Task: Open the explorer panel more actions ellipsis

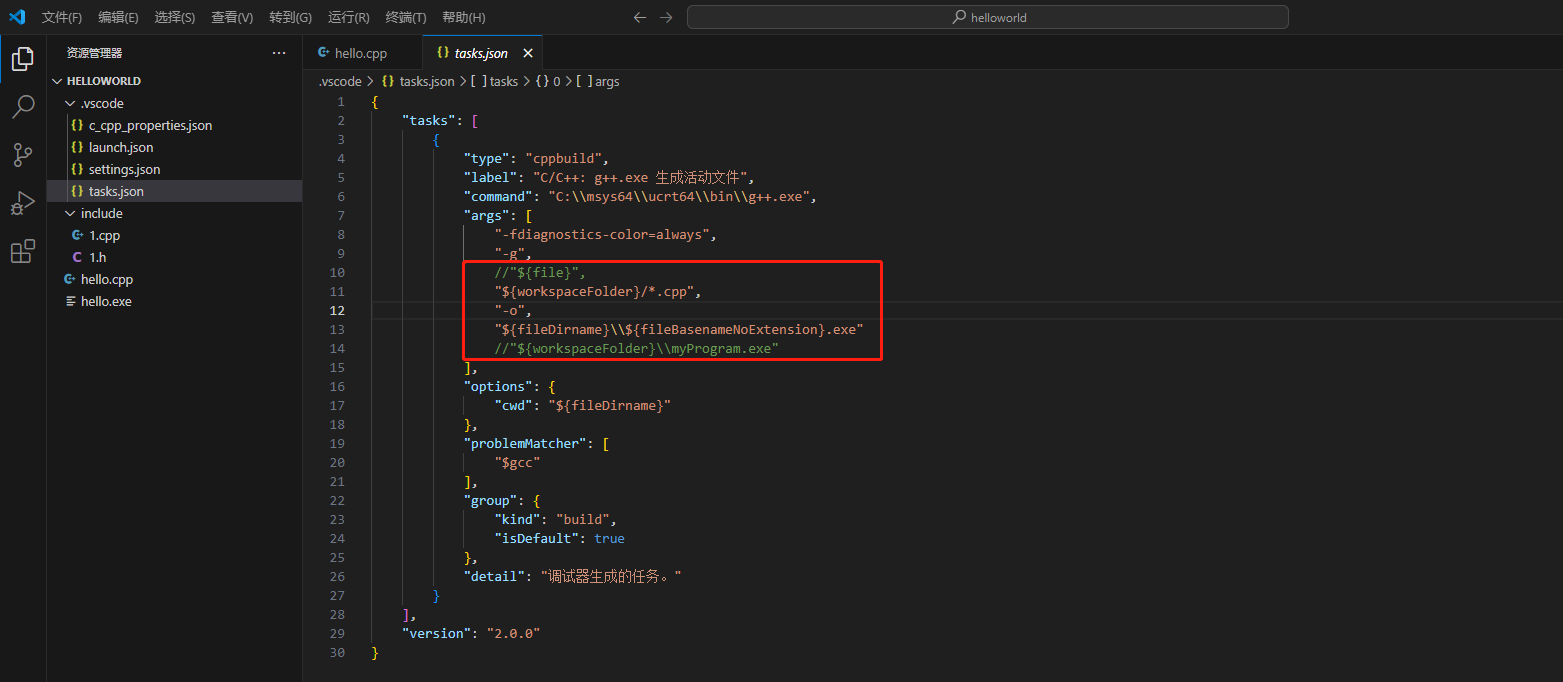Action: (279, 53)
